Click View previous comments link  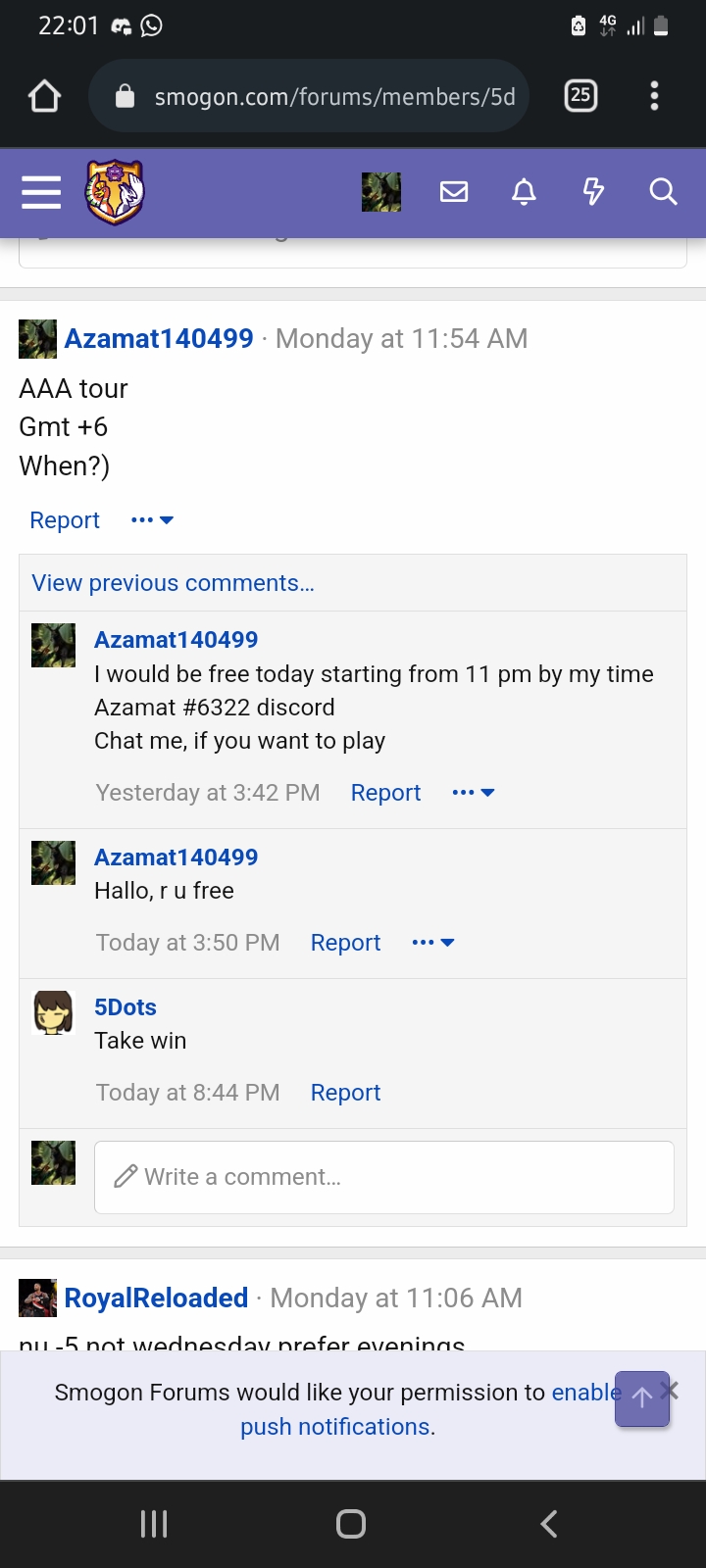click(173, 583)
